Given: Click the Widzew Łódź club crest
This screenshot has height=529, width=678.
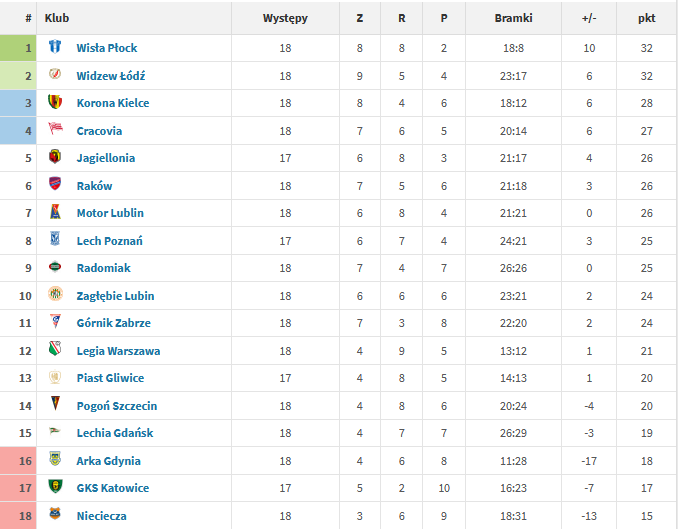Looking at the screenshot, I should click(55, 75).
